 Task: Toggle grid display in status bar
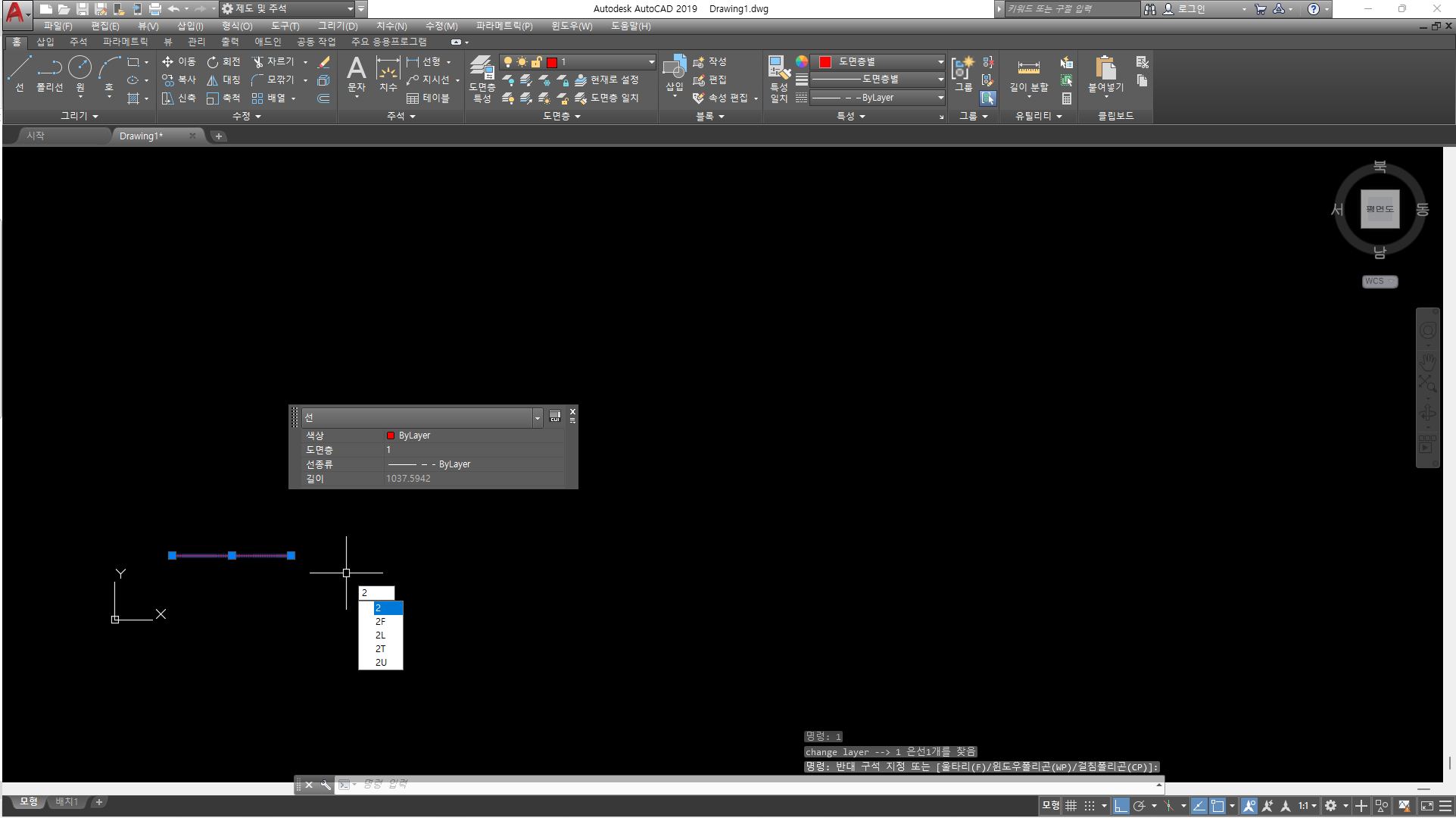click(x=1071, y=806)
